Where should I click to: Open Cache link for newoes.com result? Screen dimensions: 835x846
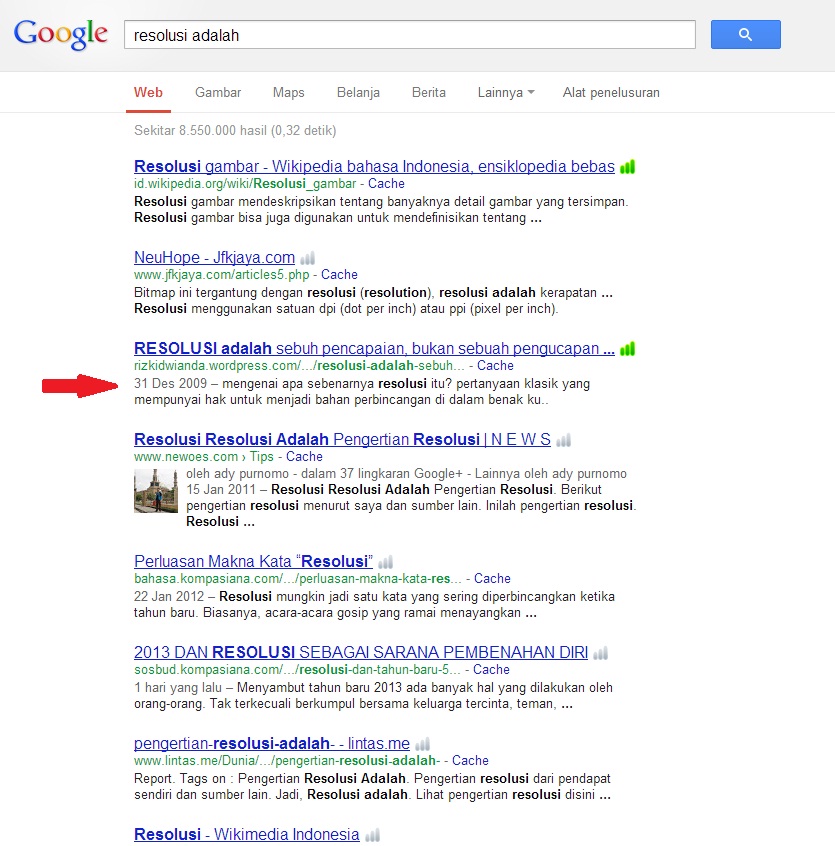coord(304,457)
